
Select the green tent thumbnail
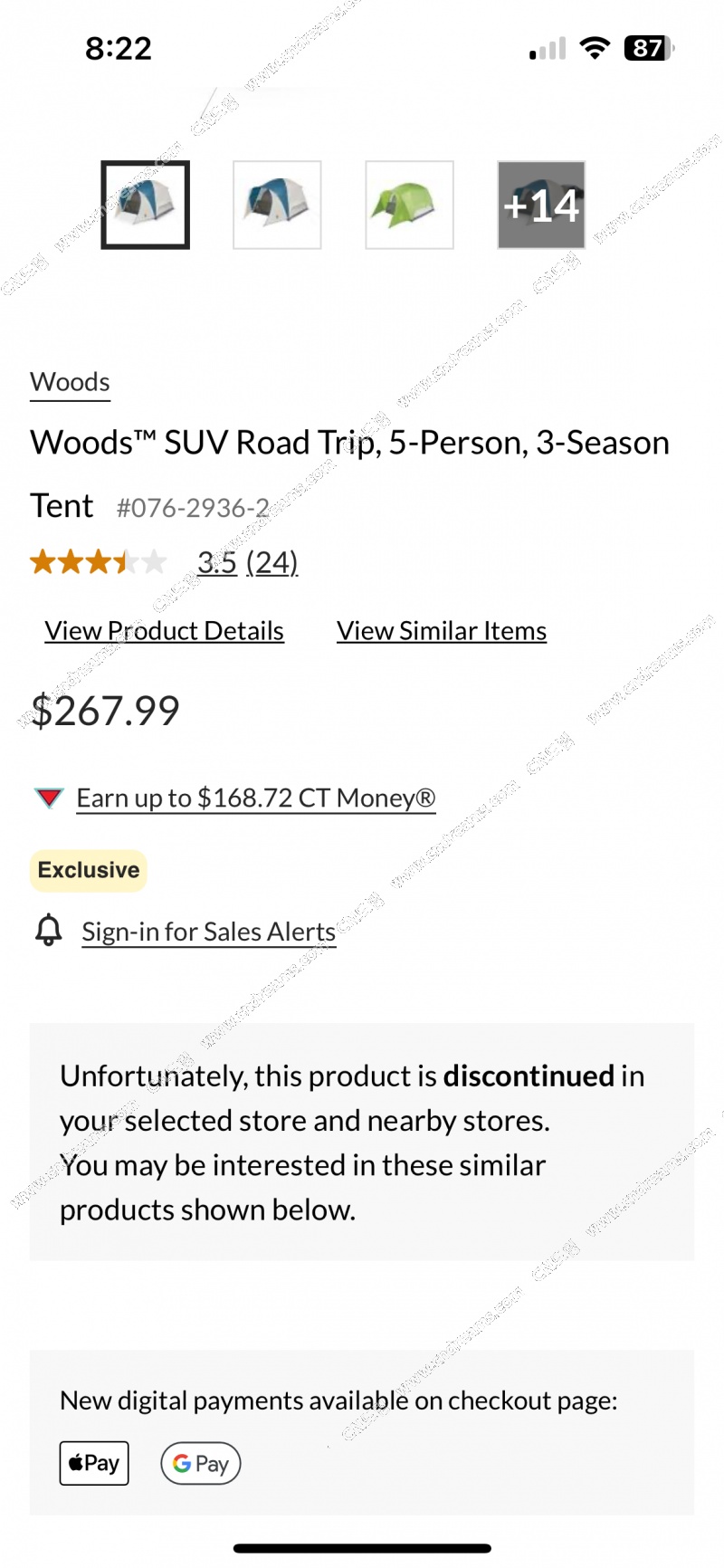[x=409, y=205]
